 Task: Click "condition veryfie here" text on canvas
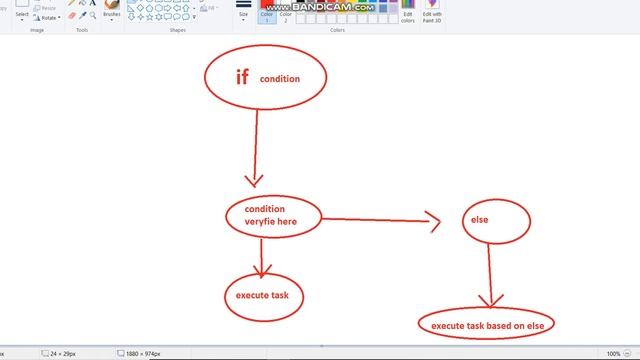[x=271, y=215]
